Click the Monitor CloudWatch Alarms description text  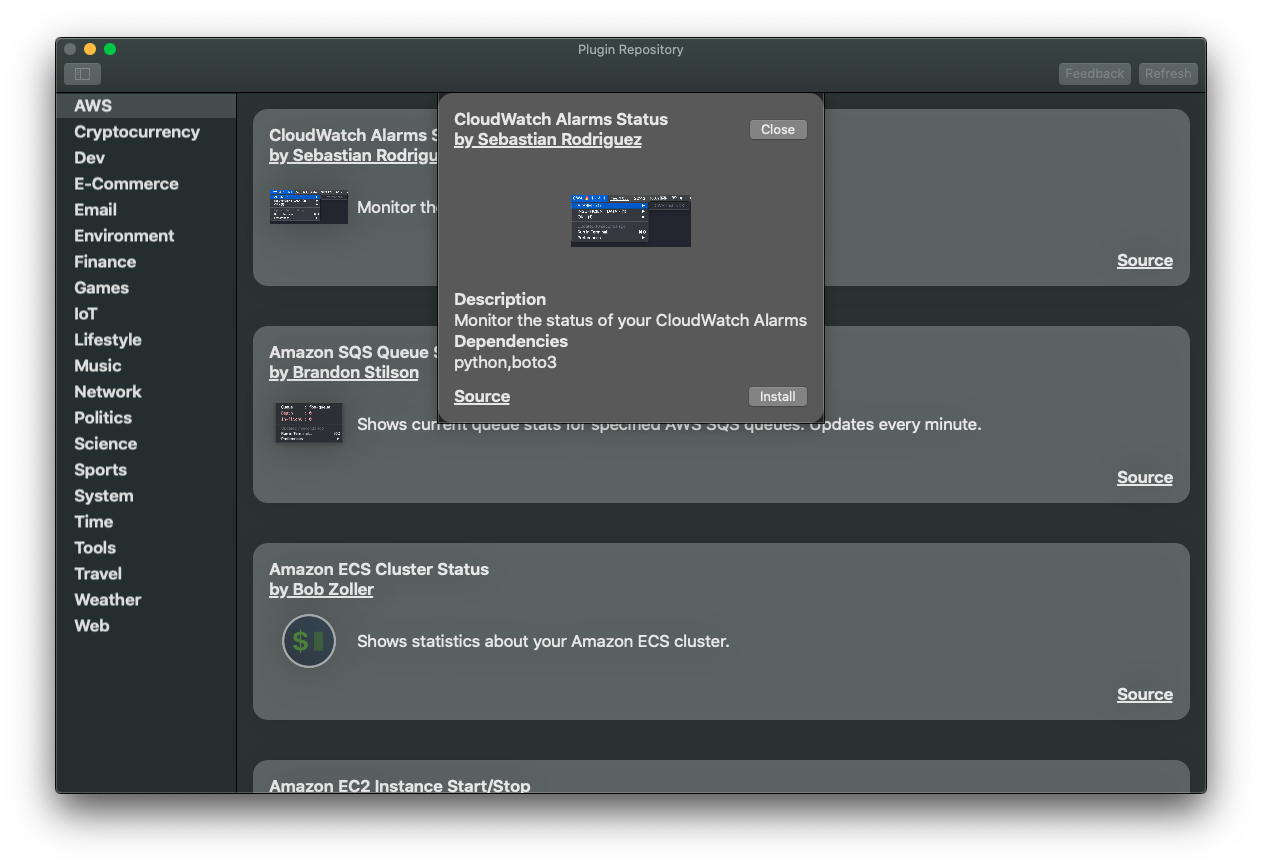[x=630, y=320]
